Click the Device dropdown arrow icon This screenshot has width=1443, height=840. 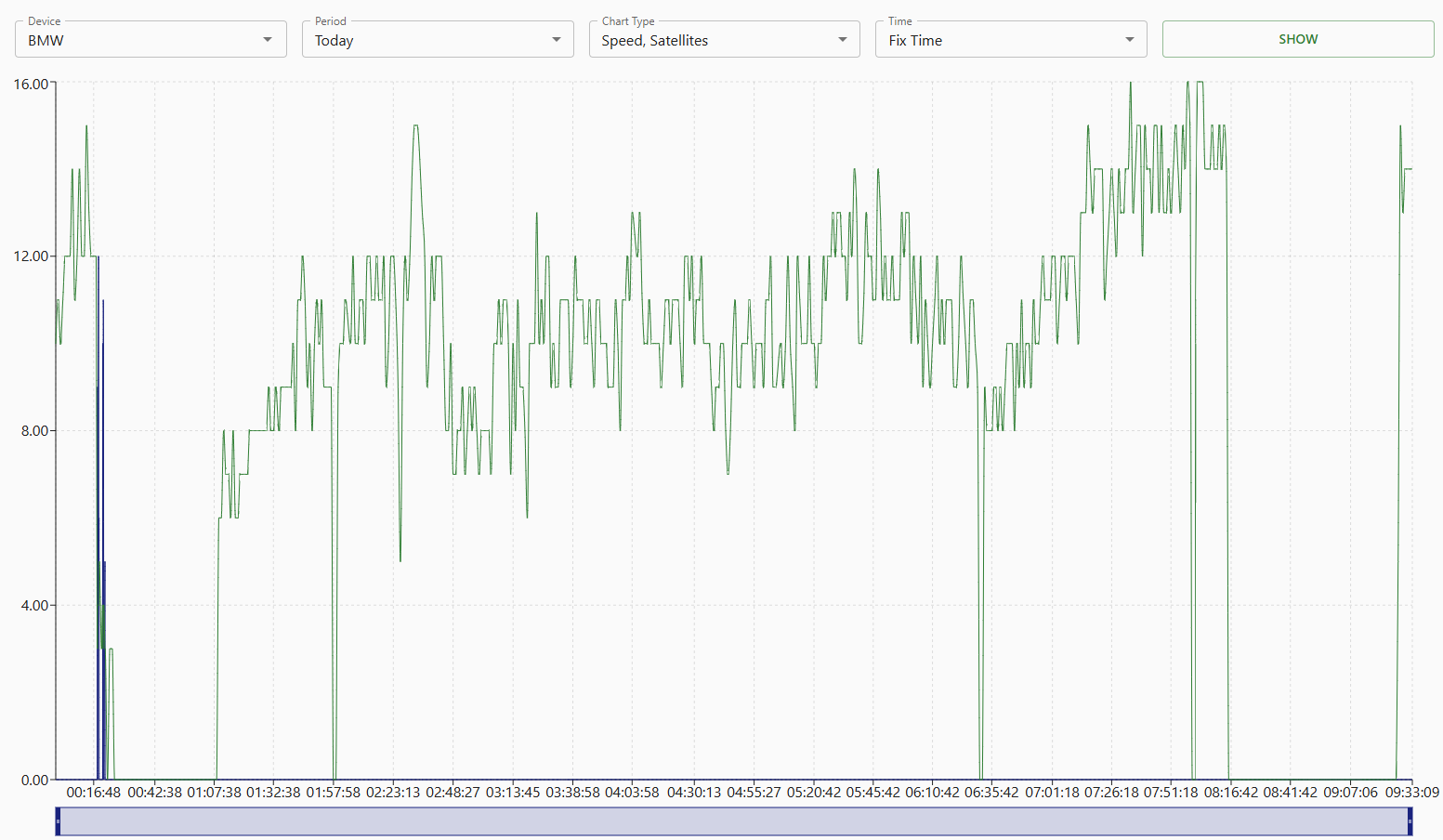268,40
